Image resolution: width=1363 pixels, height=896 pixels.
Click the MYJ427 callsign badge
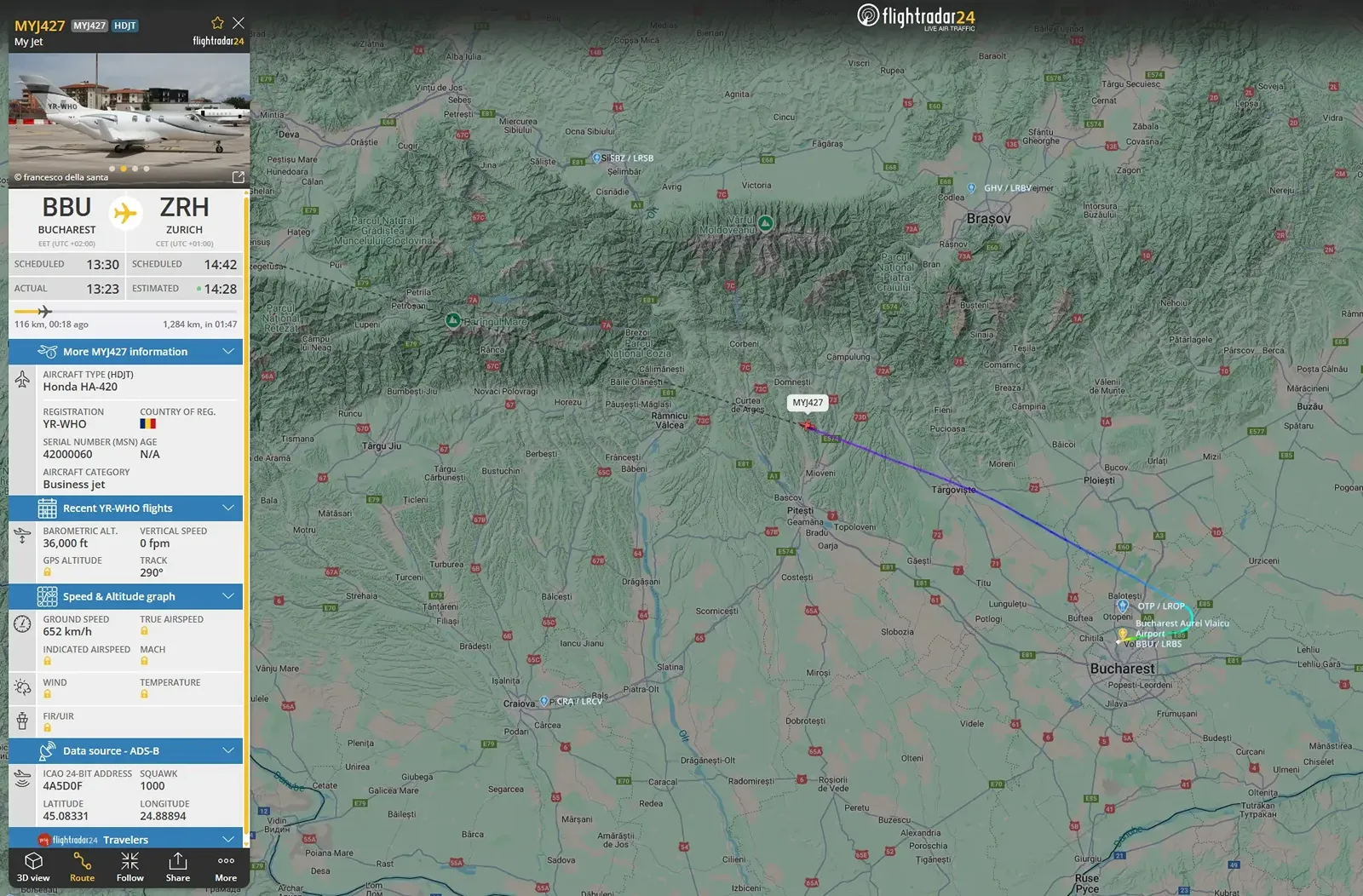click(89, 26)
